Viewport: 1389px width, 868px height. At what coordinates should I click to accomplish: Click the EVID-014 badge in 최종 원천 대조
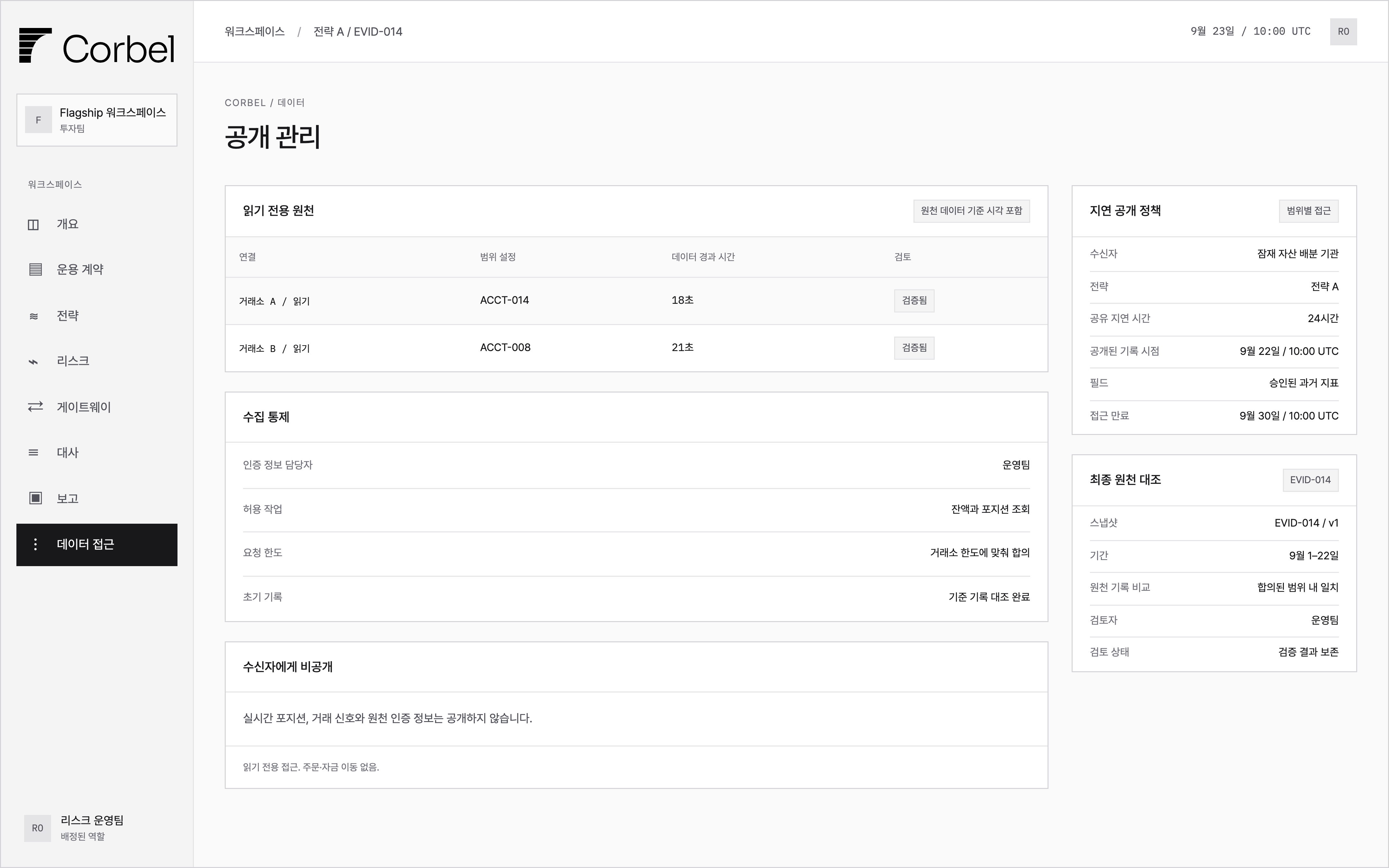click(1310, 480)
